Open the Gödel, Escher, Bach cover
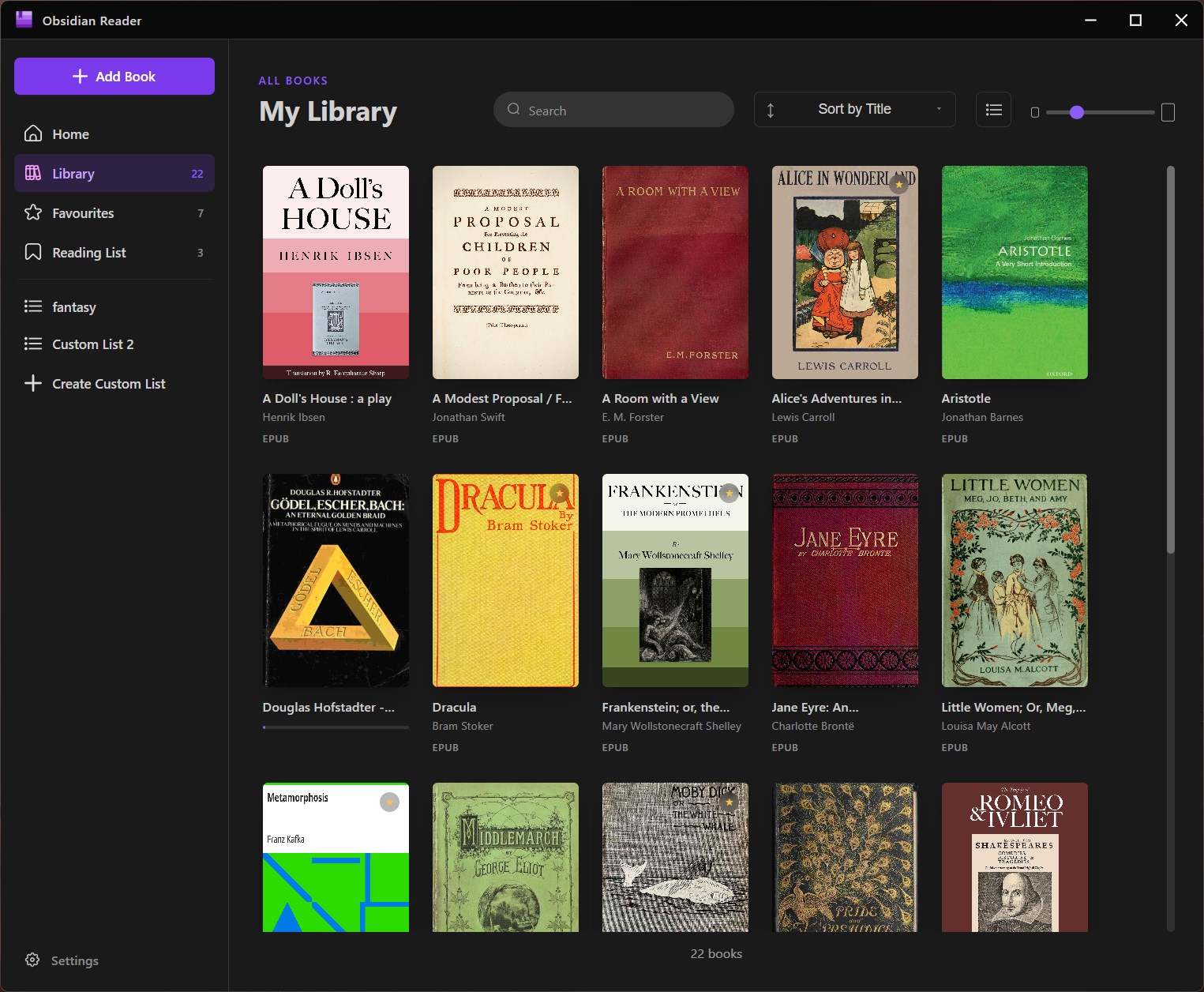This screenshot has width=1204, height=992. (336, 581)
